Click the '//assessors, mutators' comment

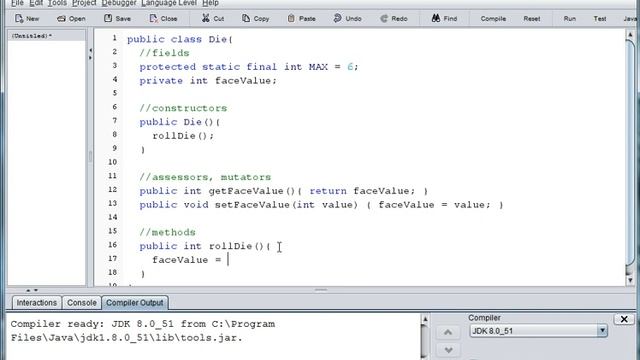pos(205,177)
